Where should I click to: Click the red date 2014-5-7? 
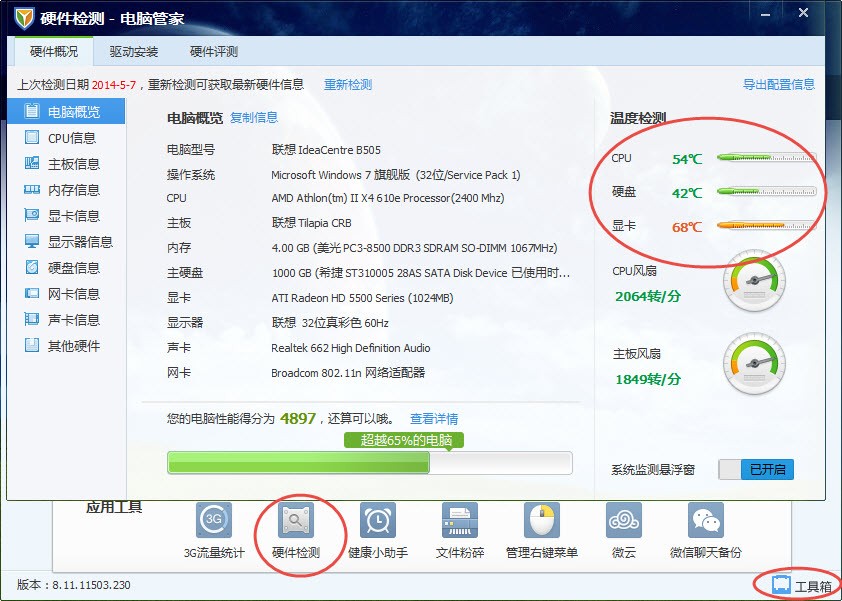coord(114,85)
